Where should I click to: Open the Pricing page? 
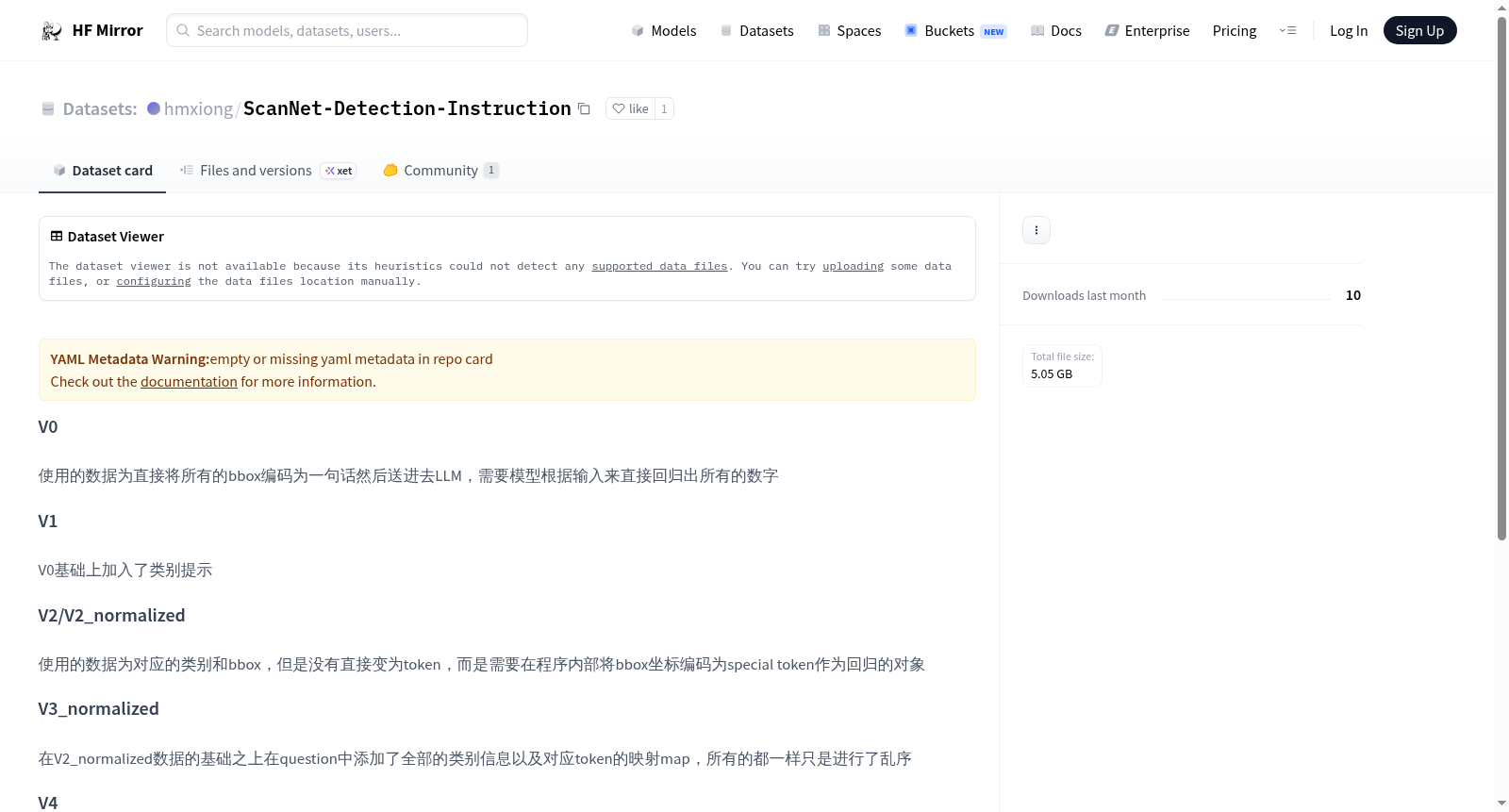coord(1235,31)
